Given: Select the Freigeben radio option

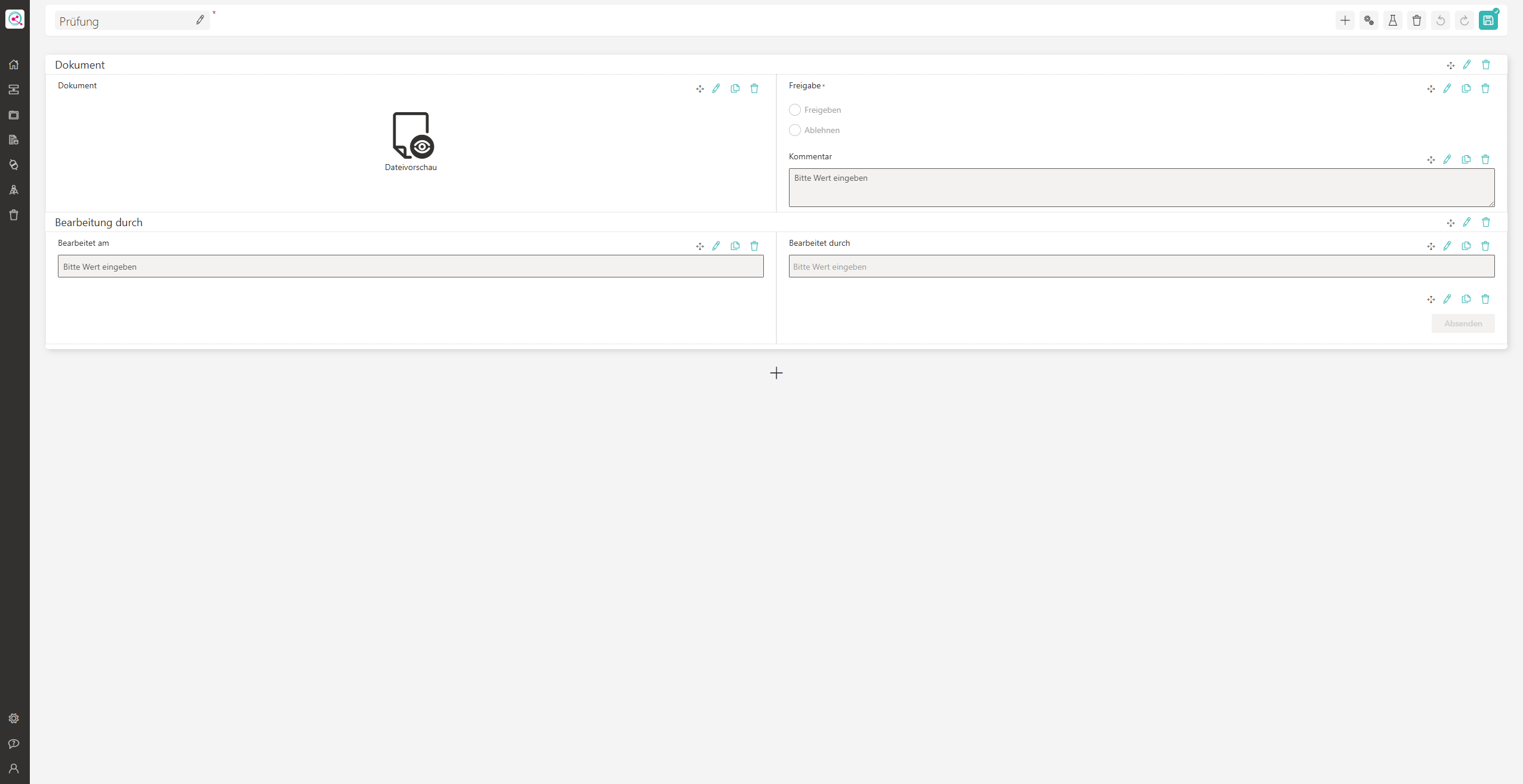Looking at the screenshot, I should 795,110.
